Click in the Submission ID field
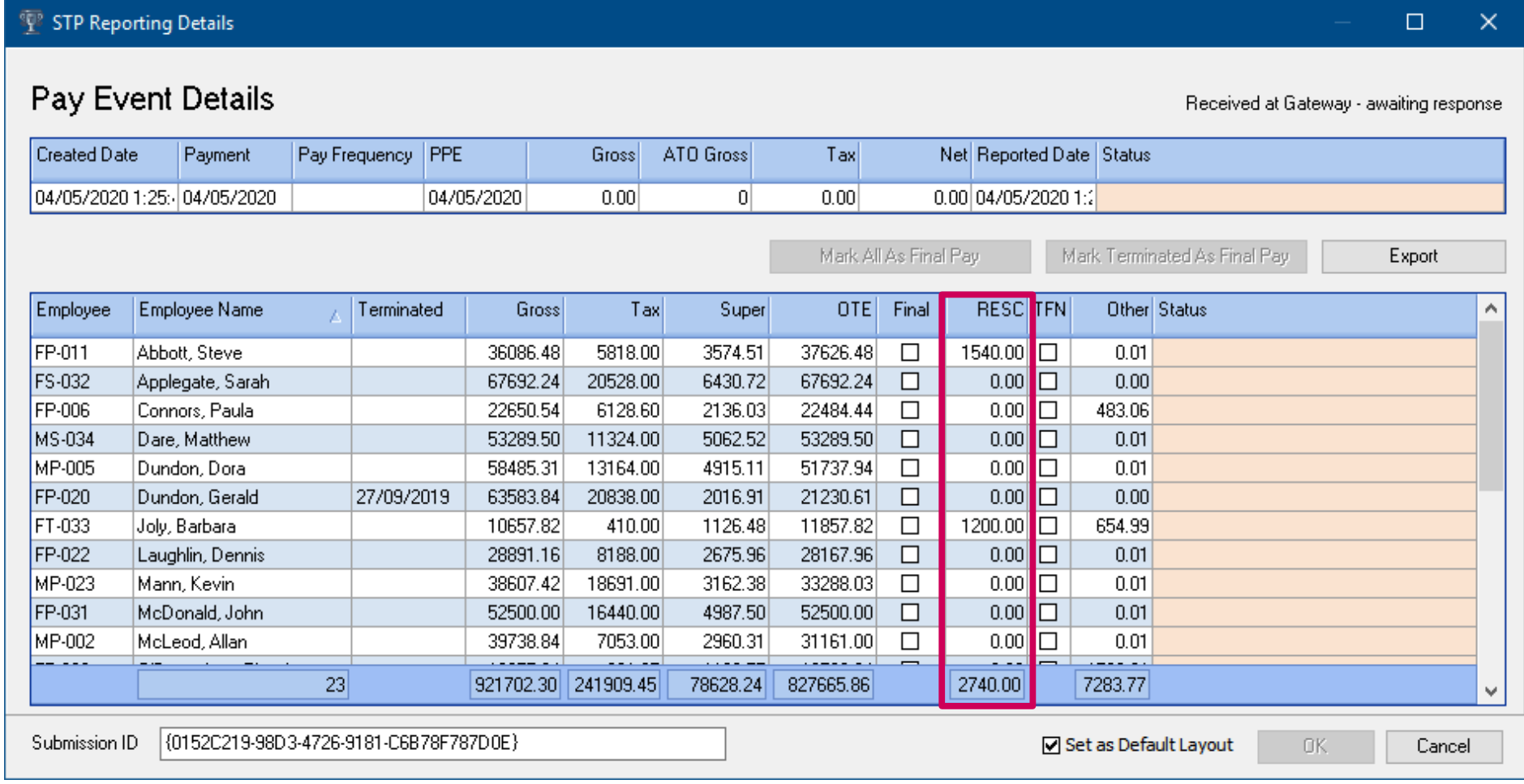Screen dimensions: 1524x784 442,743
